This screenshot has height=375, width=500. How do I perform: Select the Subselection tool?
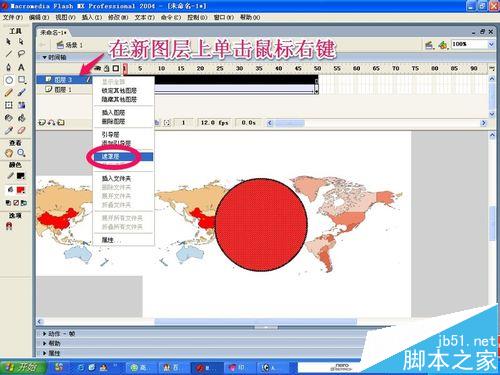coord(21,42)
